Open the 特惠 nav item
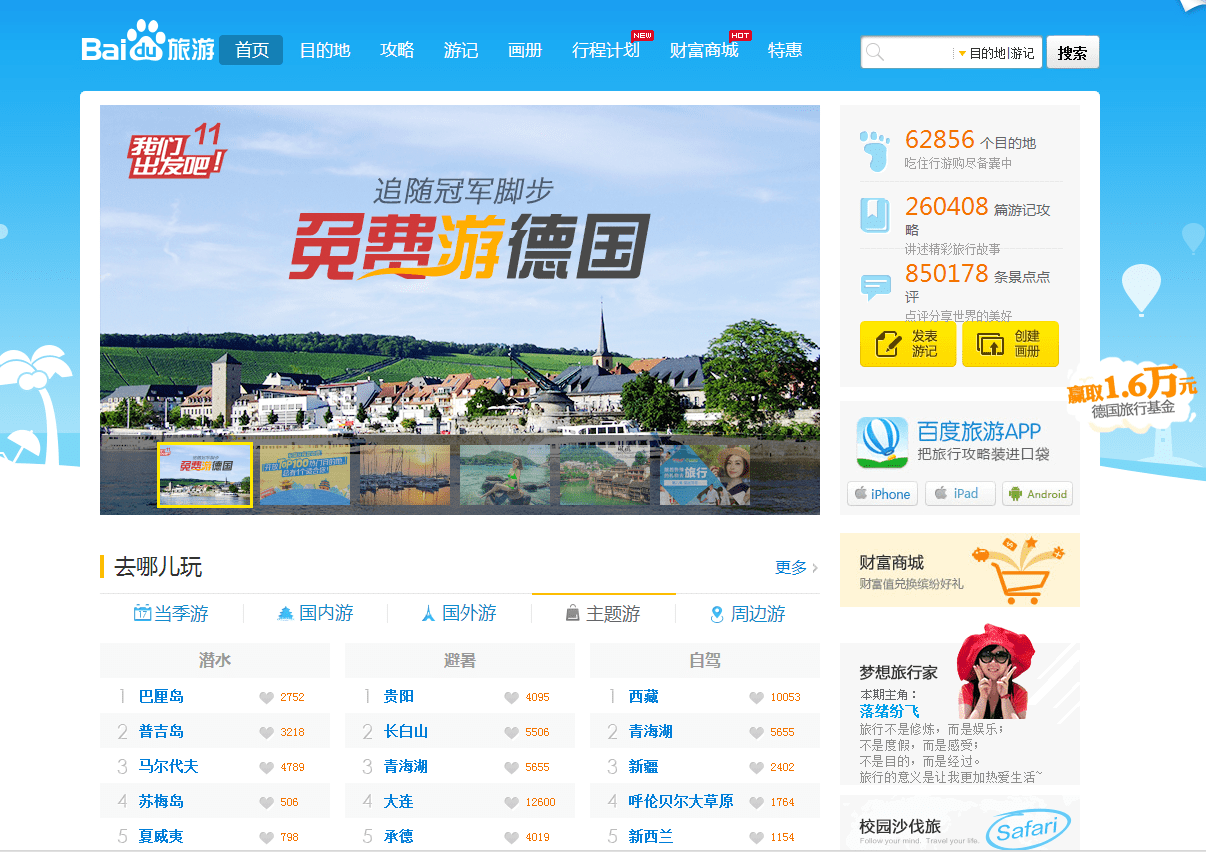This screenshot has width=1206, height=852. coord(785,50)
